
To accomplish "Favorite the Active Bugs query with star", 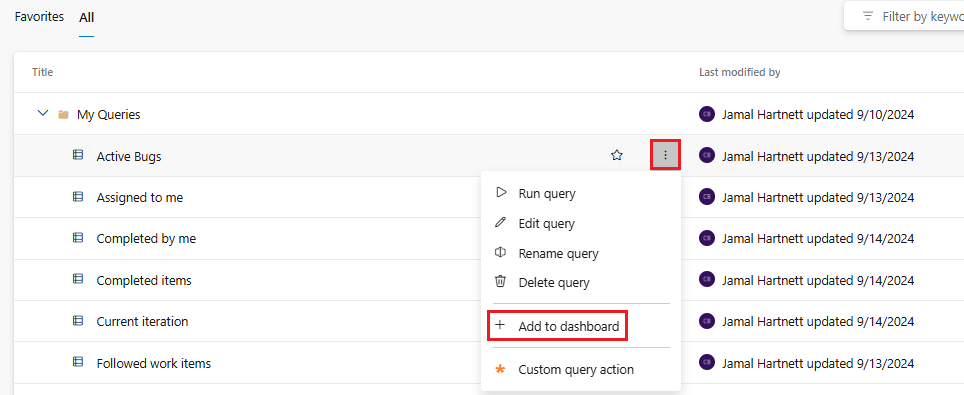I will [x=617, y=156].
